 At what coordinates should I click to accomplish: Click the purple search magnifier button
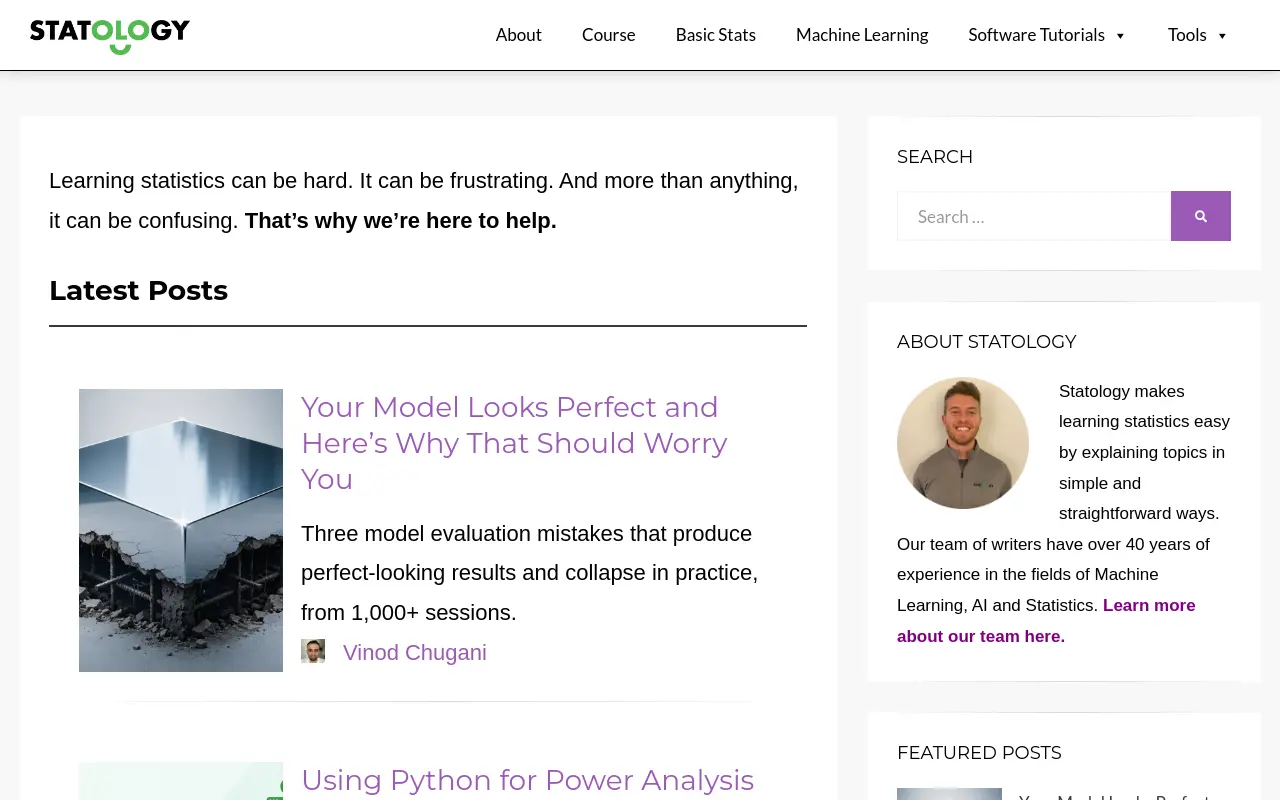click(1201, 216)
